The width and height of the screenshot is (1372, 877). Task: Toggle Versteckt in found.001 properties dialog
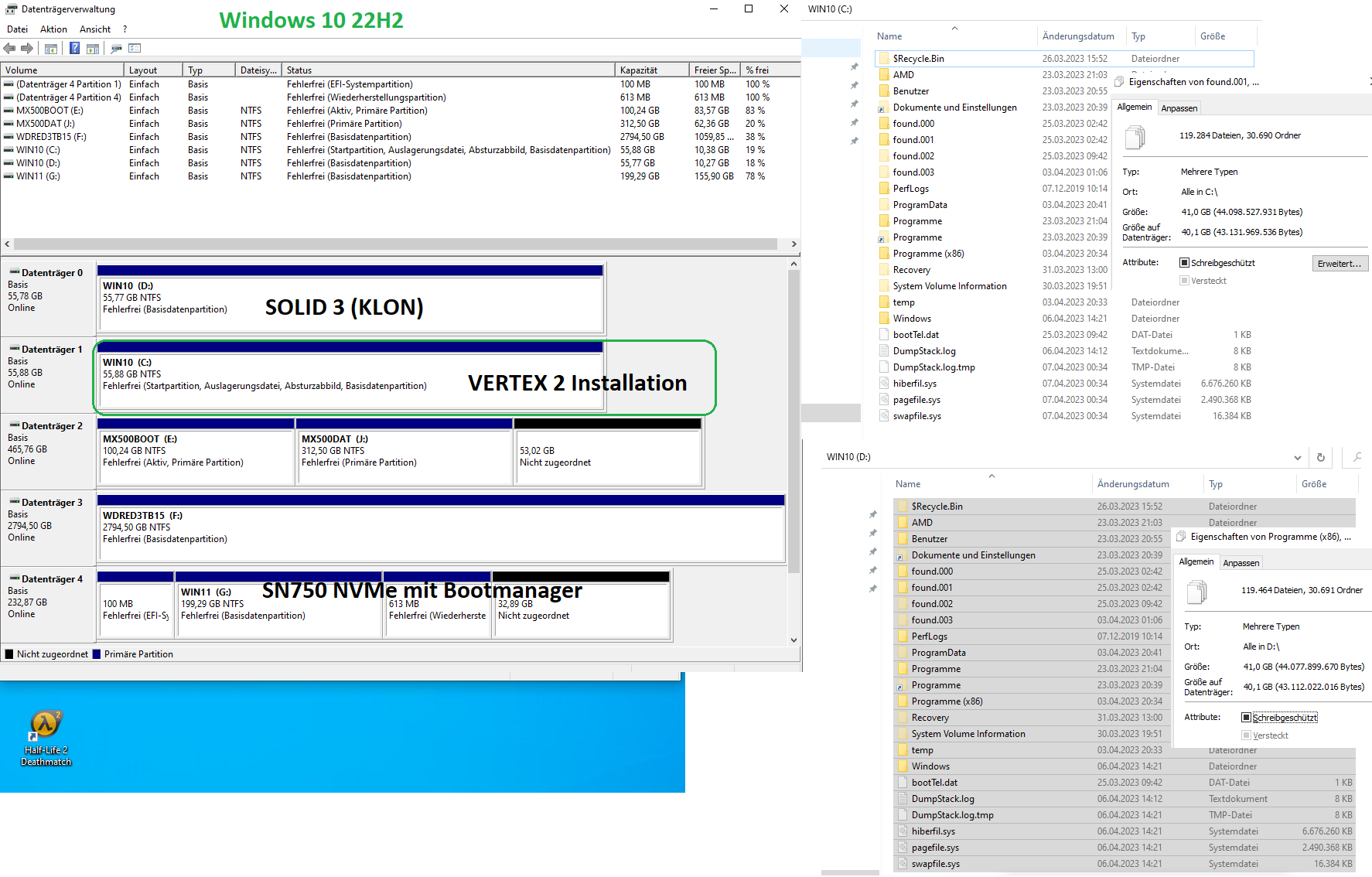click(x=1184, y=281)
